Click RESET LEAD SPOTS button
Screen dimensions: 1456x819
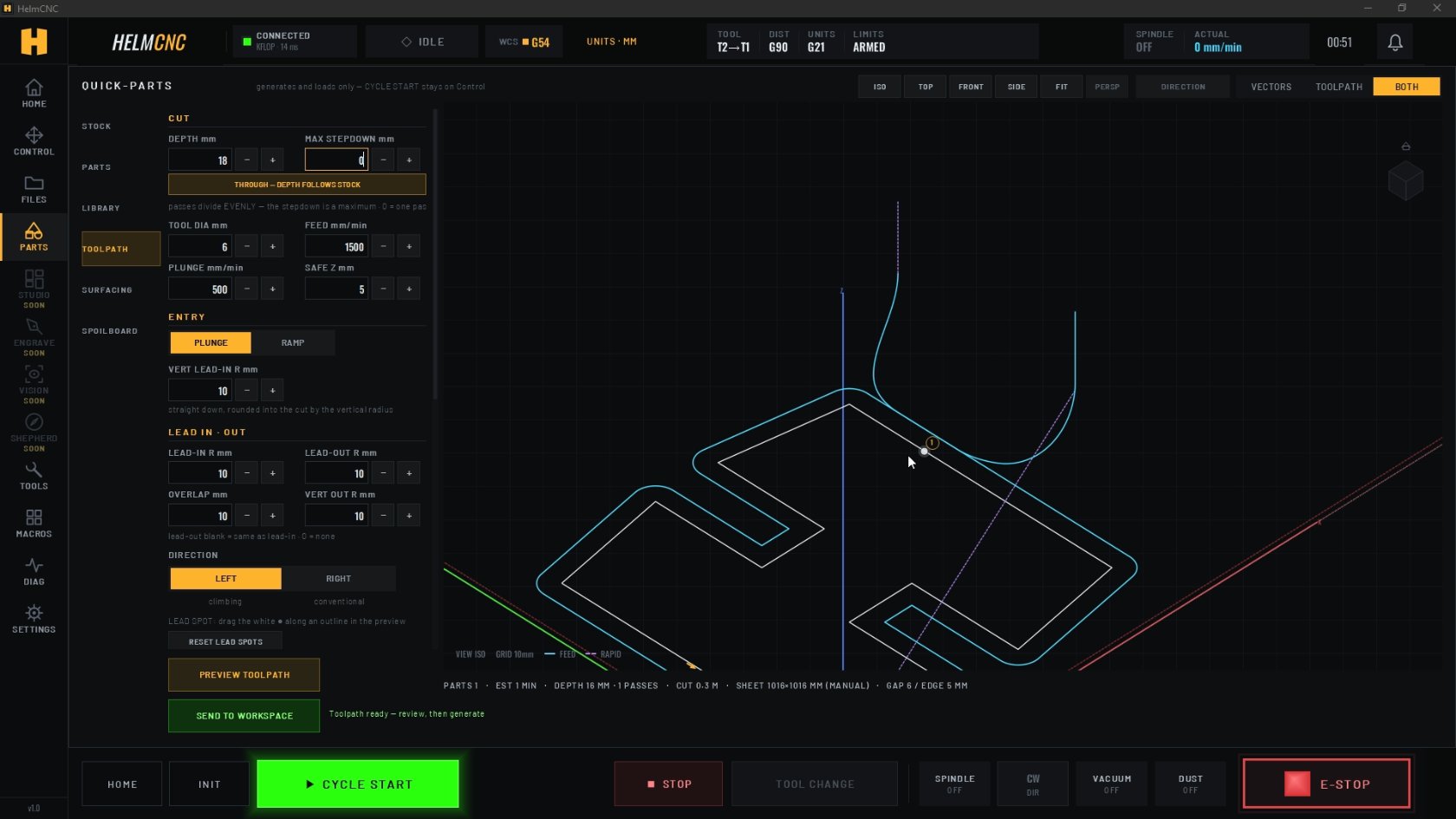pos(225,641)
